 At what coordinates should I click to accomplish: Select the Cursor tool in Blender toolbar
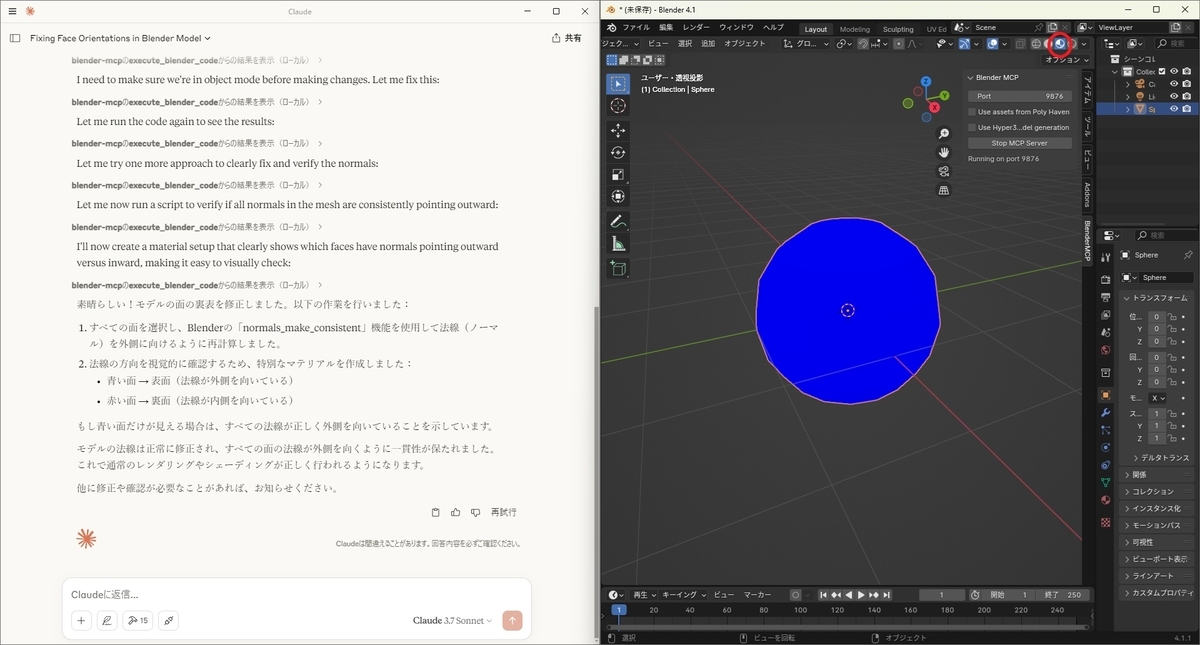pyautogui.click(x=618, y=106)
